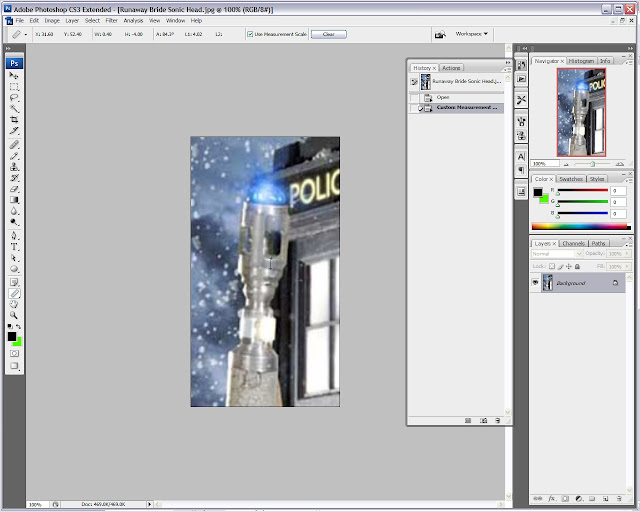Toggle Quick Mask mode

14,354
